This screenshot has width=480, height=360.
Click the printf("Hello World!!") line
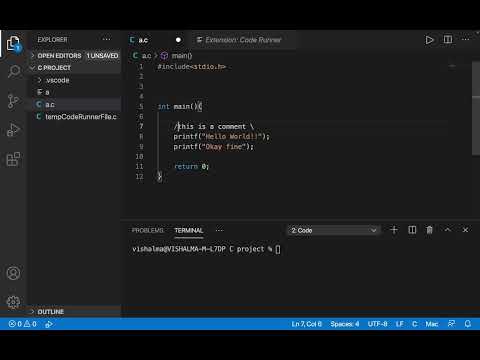pyautogui.click(x=221, y=136)
